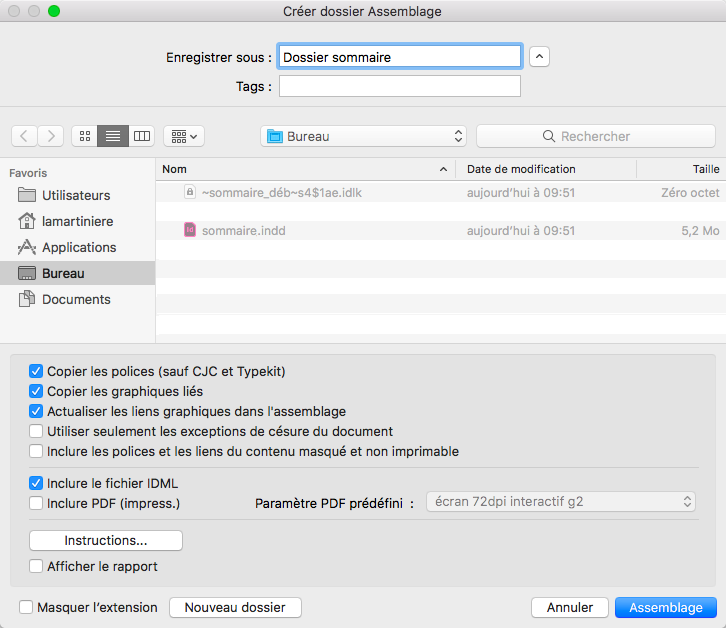
Task: Enable Afficher le rapport checkbox
Action: coord(37,566)
